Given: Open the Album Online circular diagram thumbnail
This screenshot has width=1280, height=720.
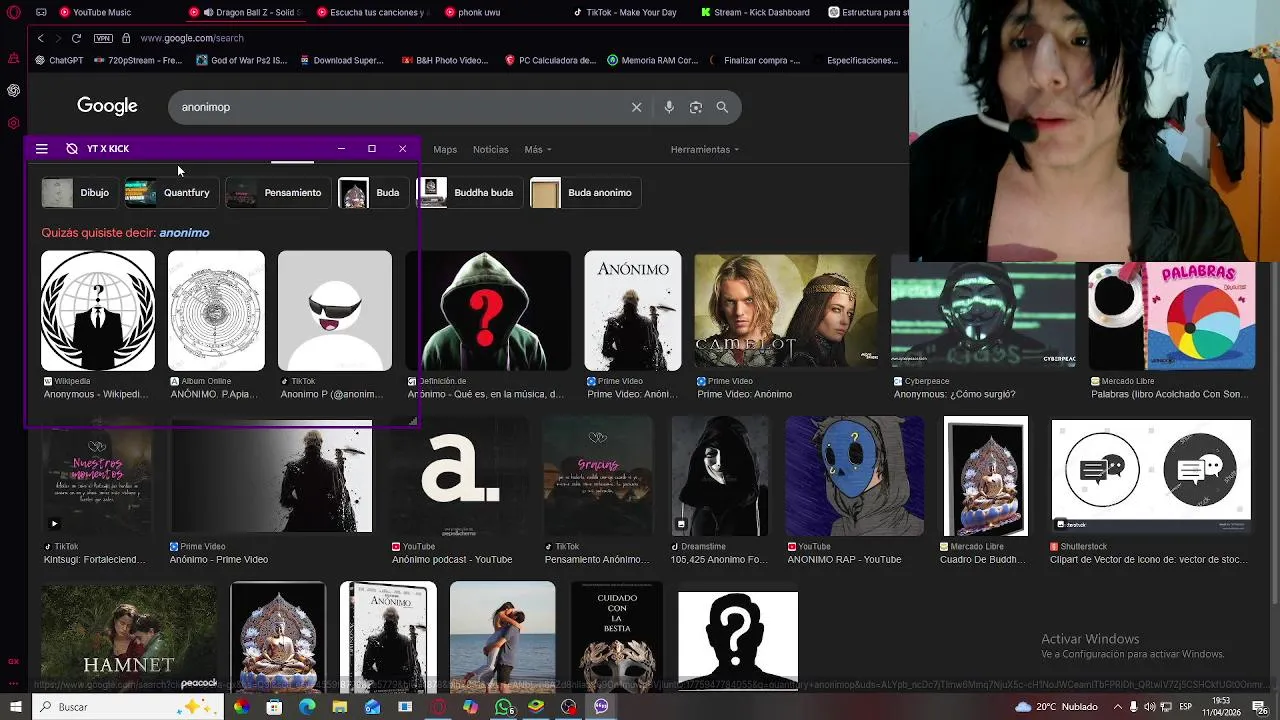Looking at the screenshot, I should [216, 311].
